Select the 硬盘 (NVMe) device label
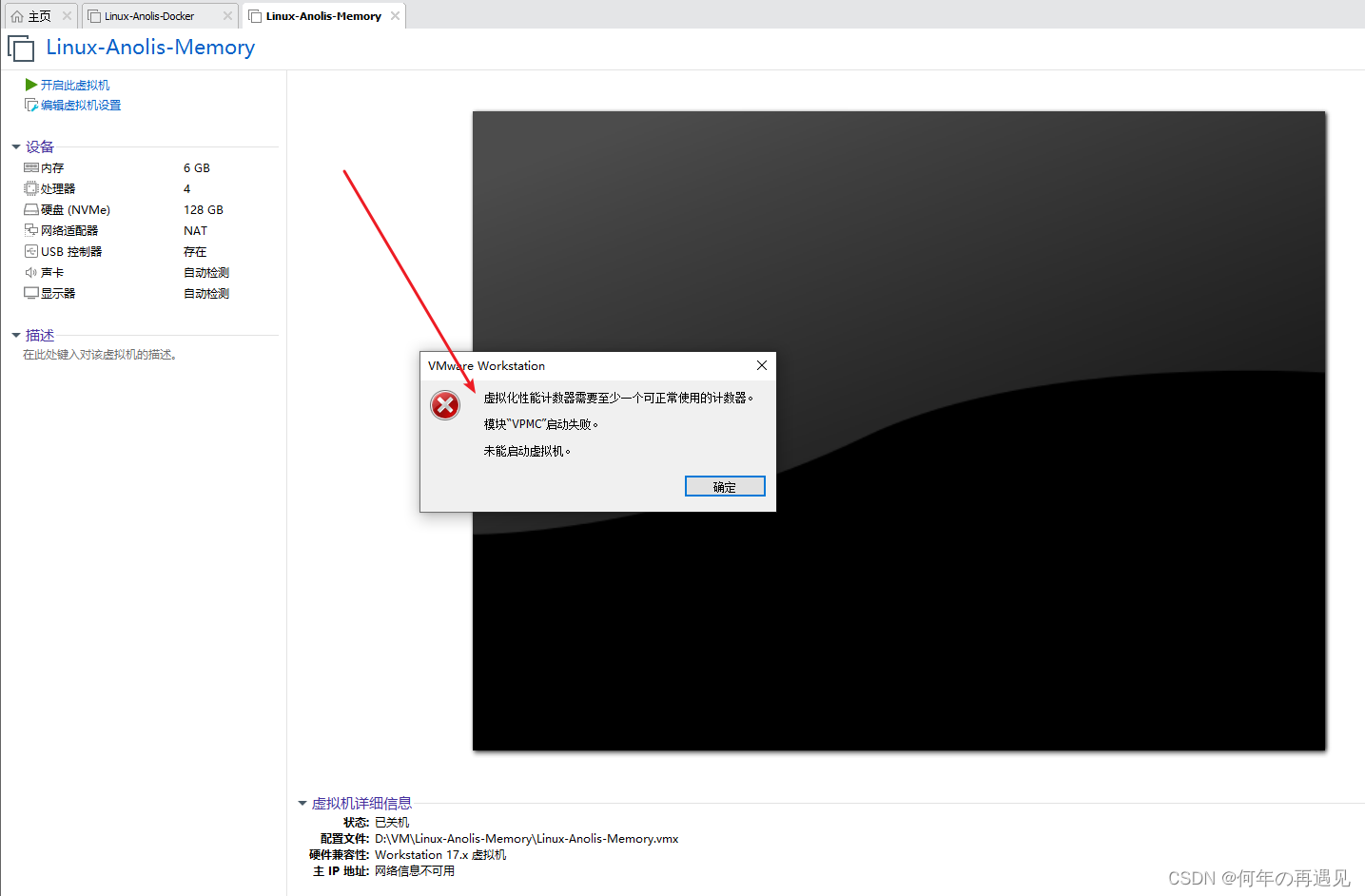 (76, 209)
